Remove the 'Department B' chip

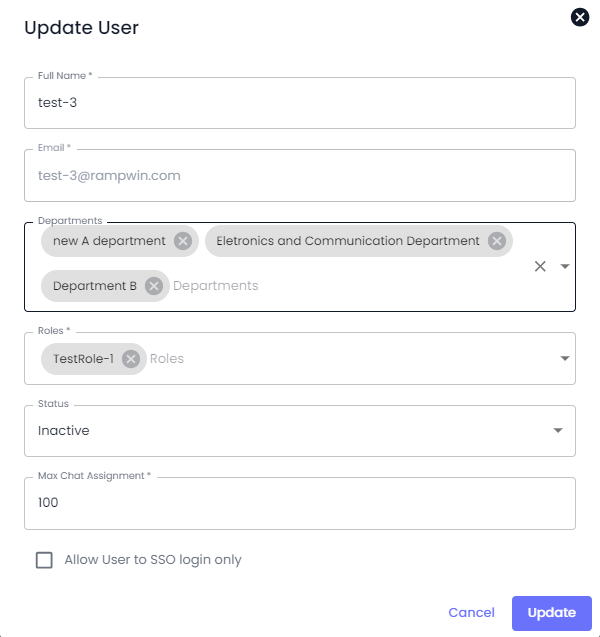(154, 286)
